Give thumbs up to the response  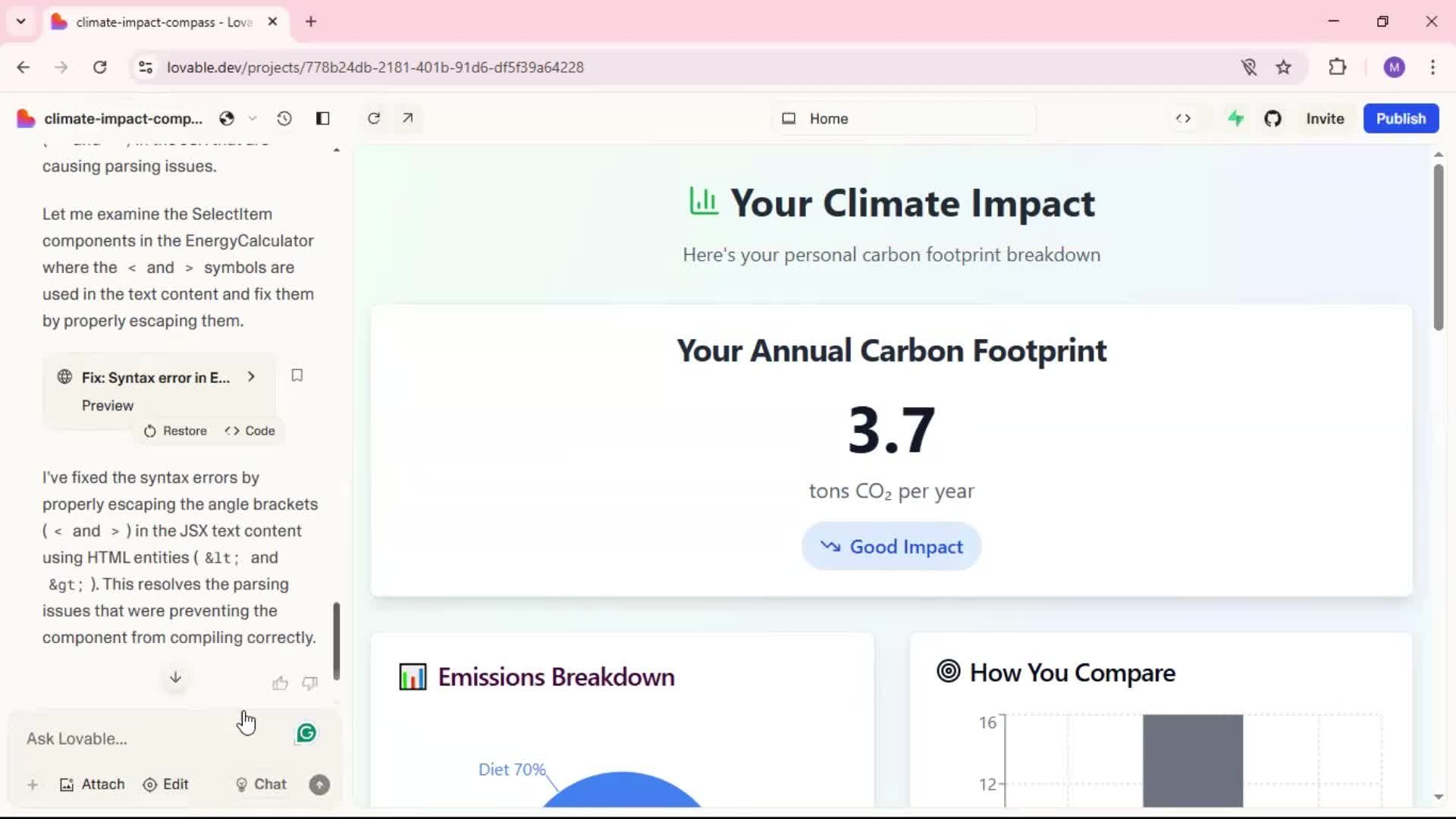pos(280,683)
